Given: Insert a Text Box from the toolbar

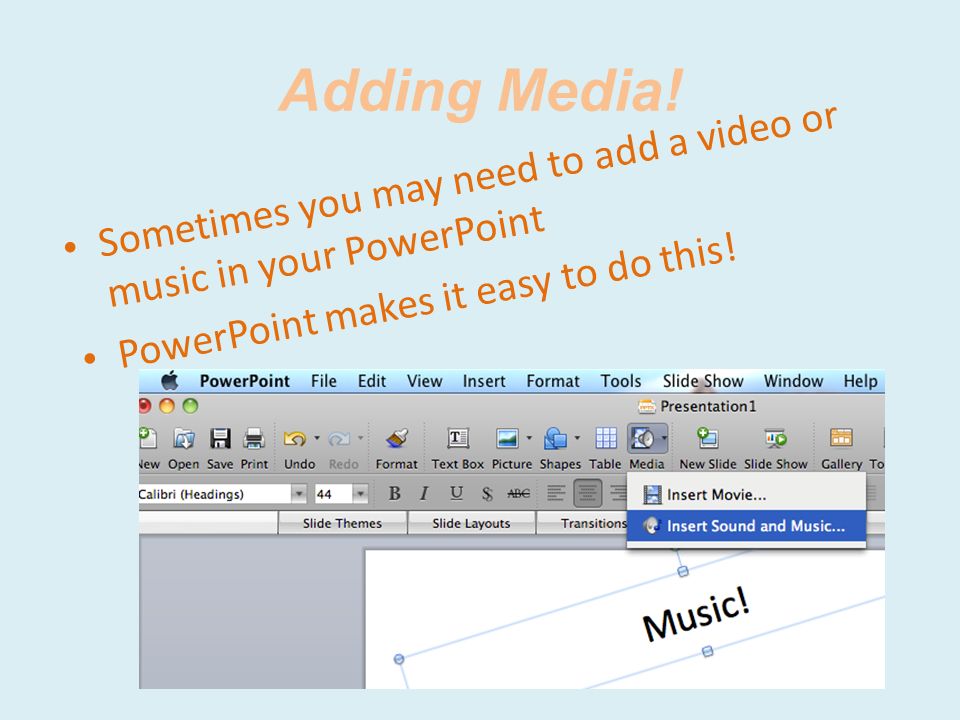Looking at the screenshot, I should 458,438.
